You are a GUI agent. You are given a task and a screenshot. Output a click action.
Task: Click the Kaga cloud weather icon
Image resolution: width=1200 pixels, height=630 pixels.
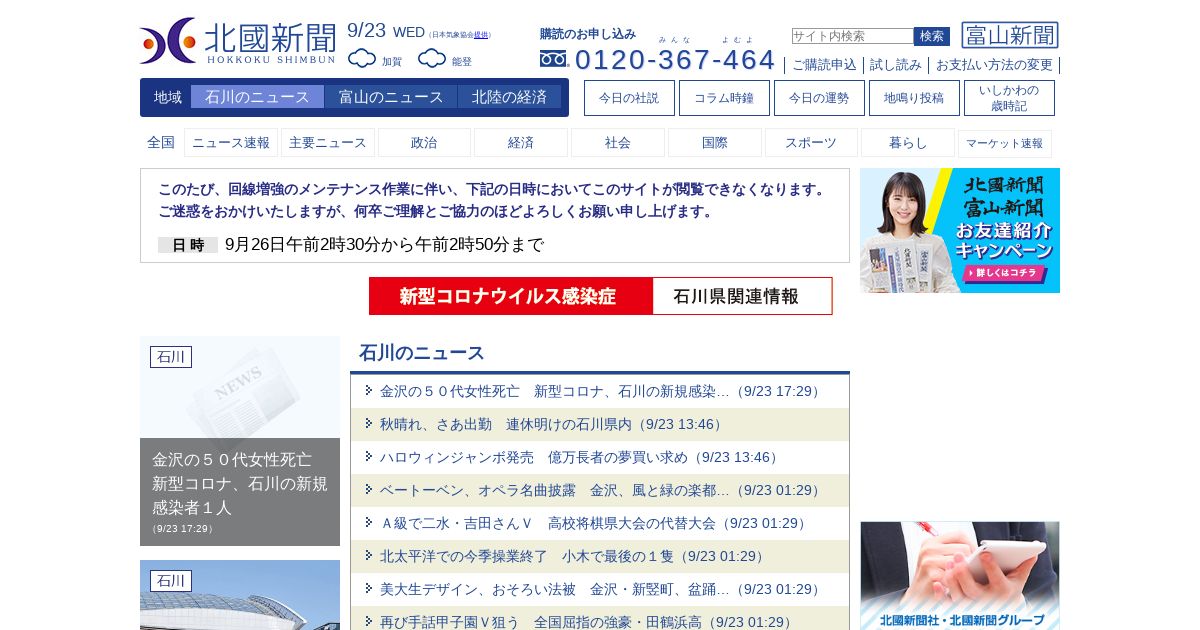362,58
